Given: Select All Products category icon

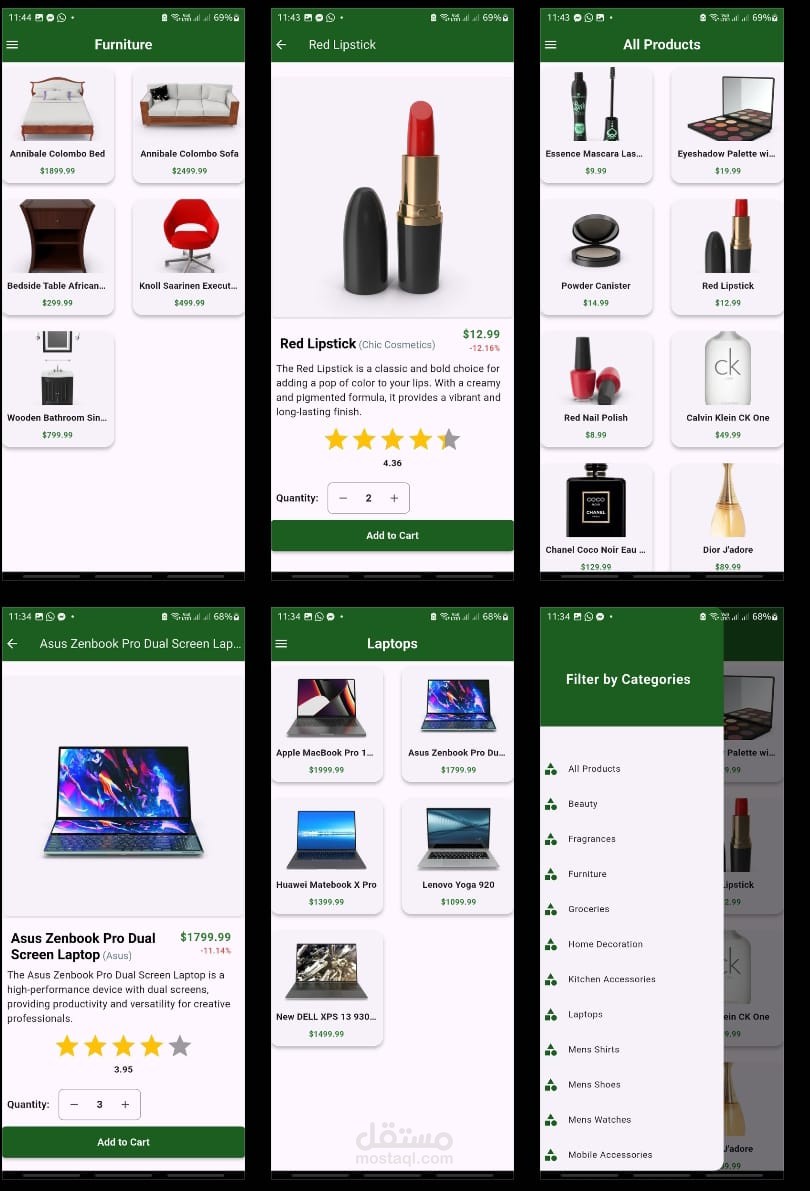Looking at the screenshot, I should pos(551,769).
